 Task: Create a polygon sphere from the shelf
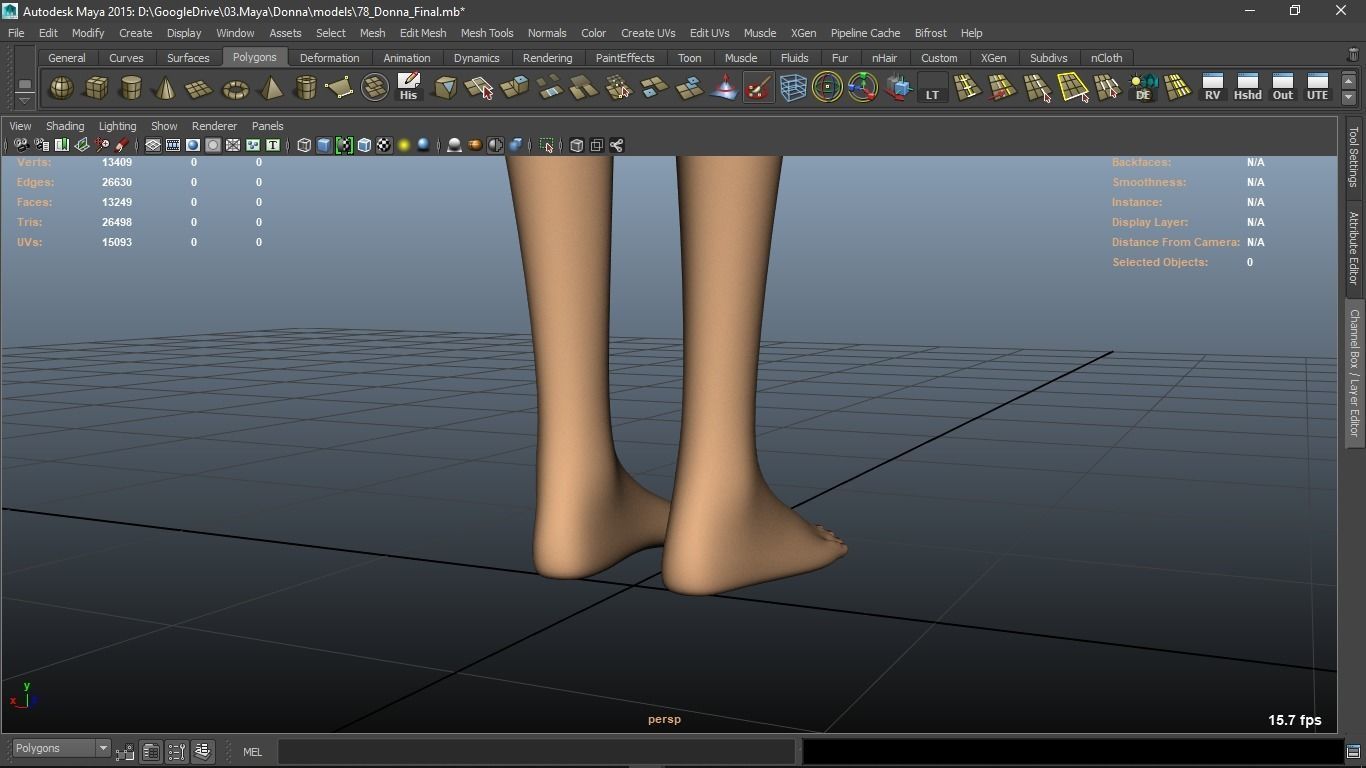coord(61,88)
